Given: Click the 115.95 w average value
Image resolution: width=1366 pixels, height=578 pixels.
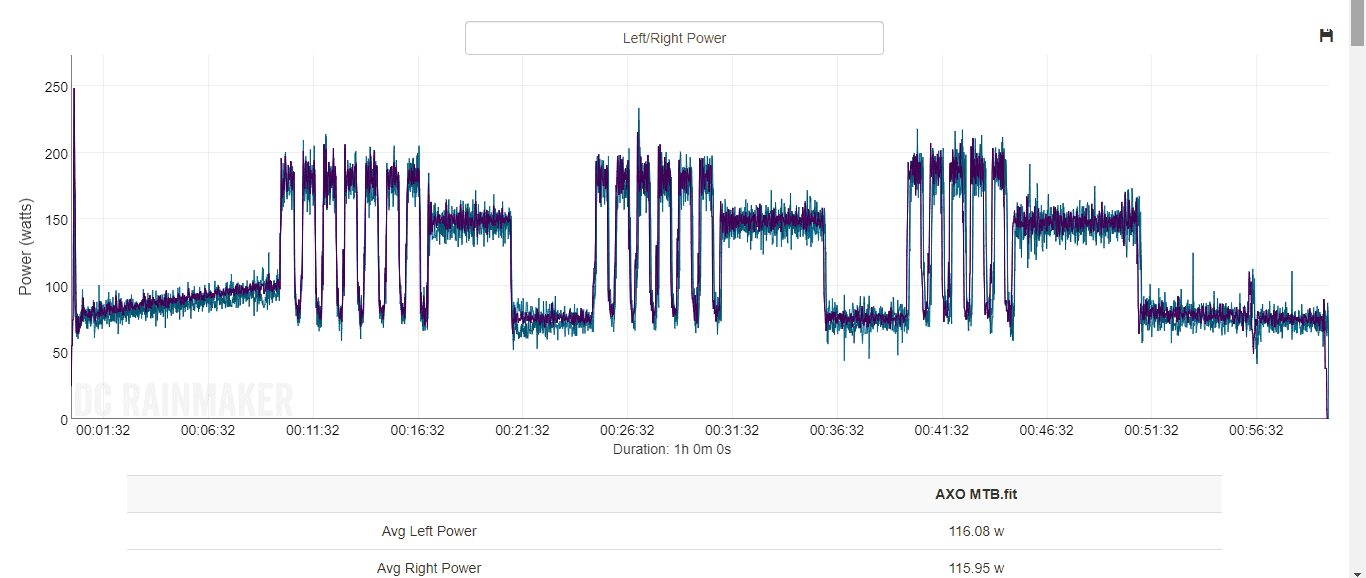Looking at the screenshot, I should coord(976,568).
